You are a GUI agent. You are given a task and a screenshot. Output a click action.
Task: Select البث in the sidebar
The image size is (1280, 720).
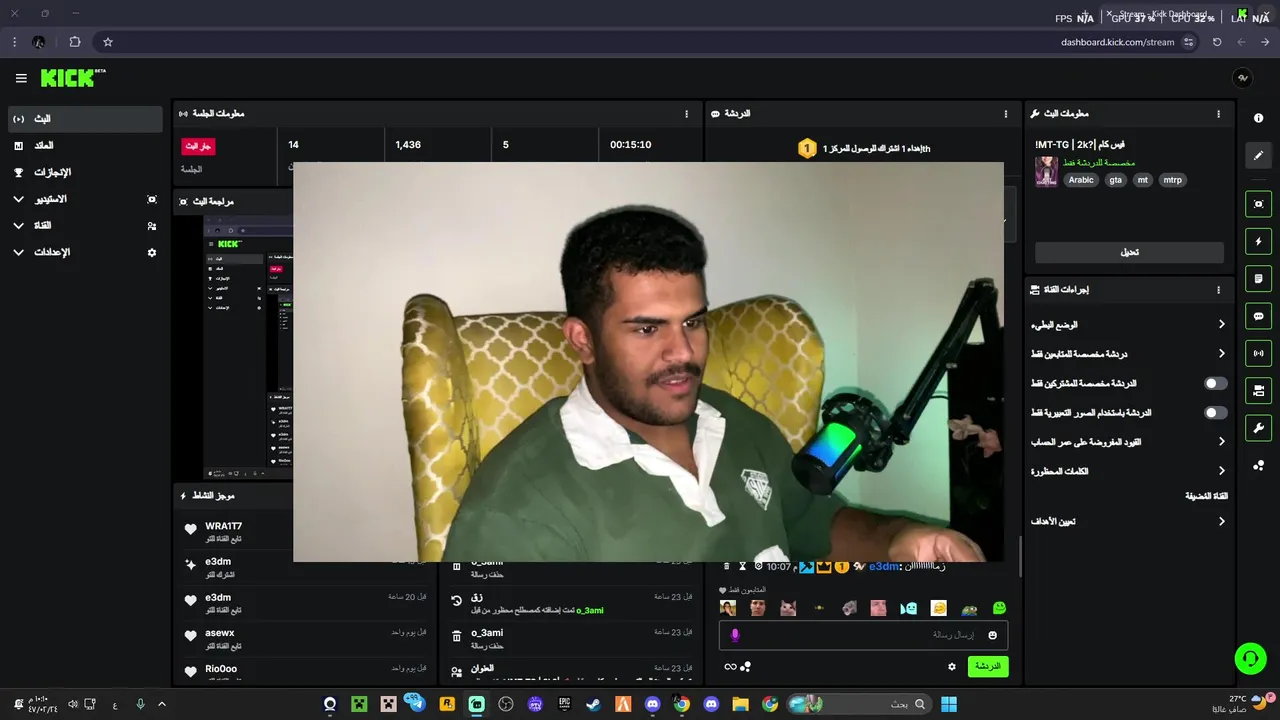pyautogui.click(x=85, y=119)
